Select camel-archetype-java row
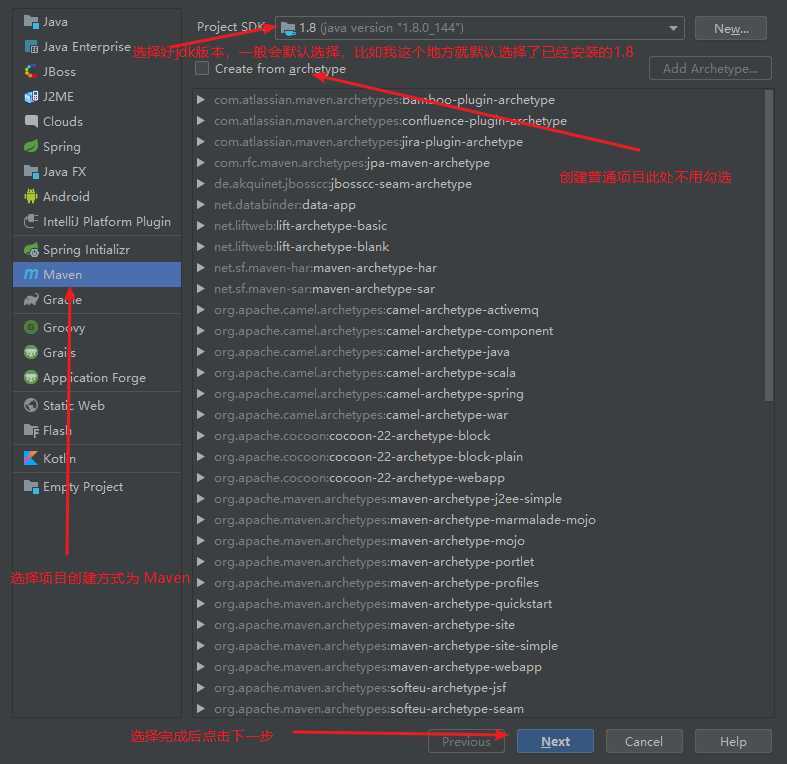This screenshot has width=787, height=764. click(478, 352)
